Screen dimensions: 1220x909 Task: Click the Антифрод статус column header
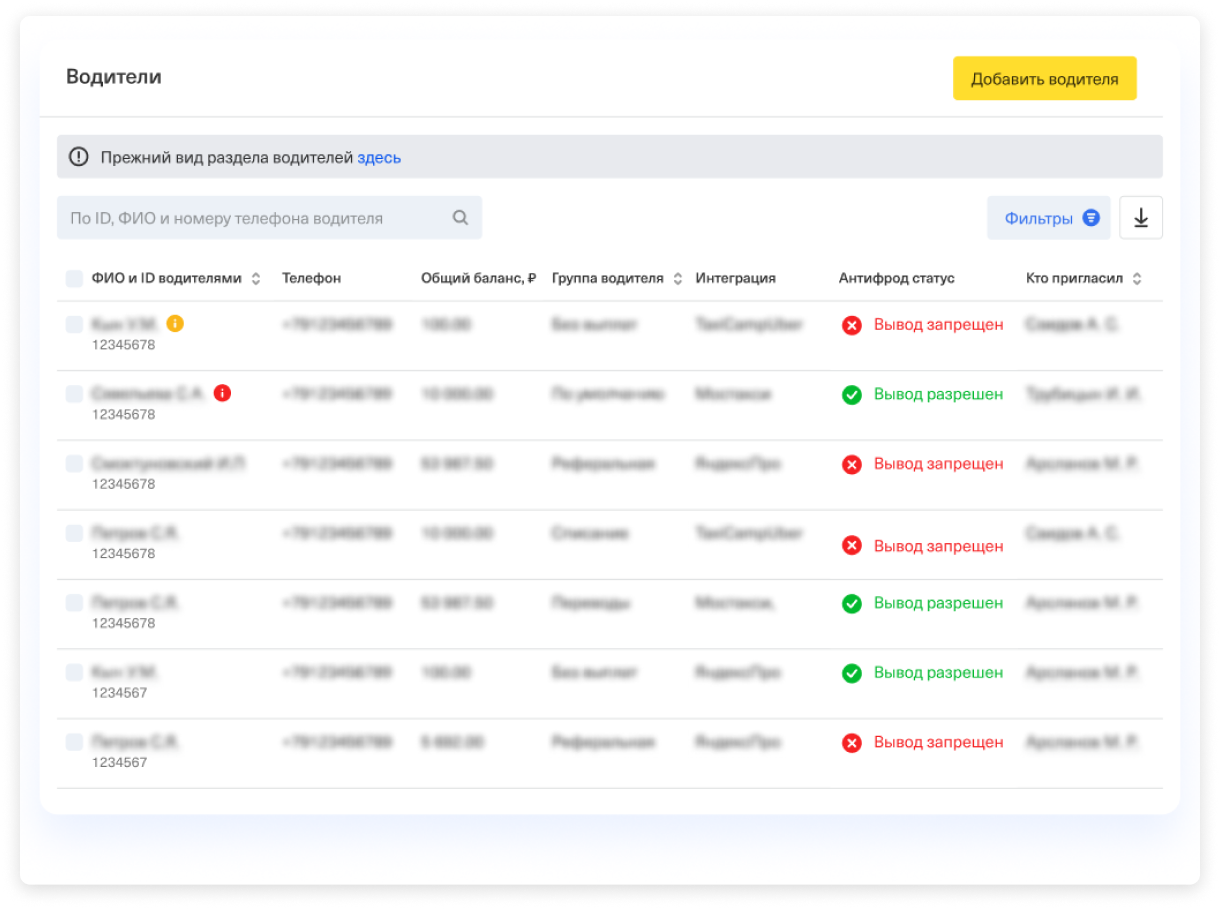click(x=896, y=279)
